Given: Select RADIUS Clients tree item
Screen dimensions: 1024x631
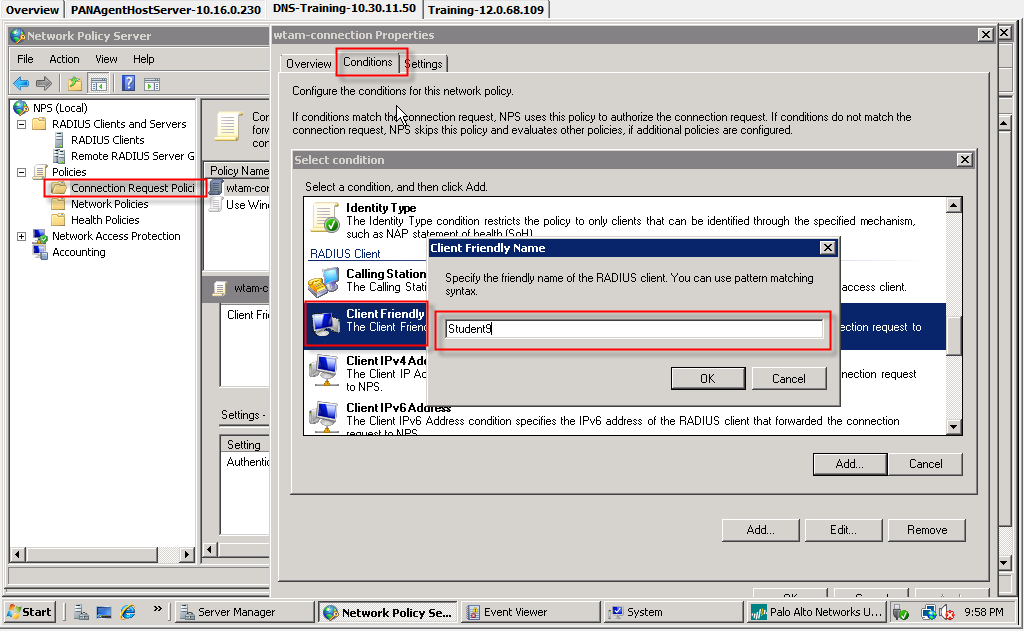Looking at the screenshot, I should pyautogui.click(x=107, y=140).
